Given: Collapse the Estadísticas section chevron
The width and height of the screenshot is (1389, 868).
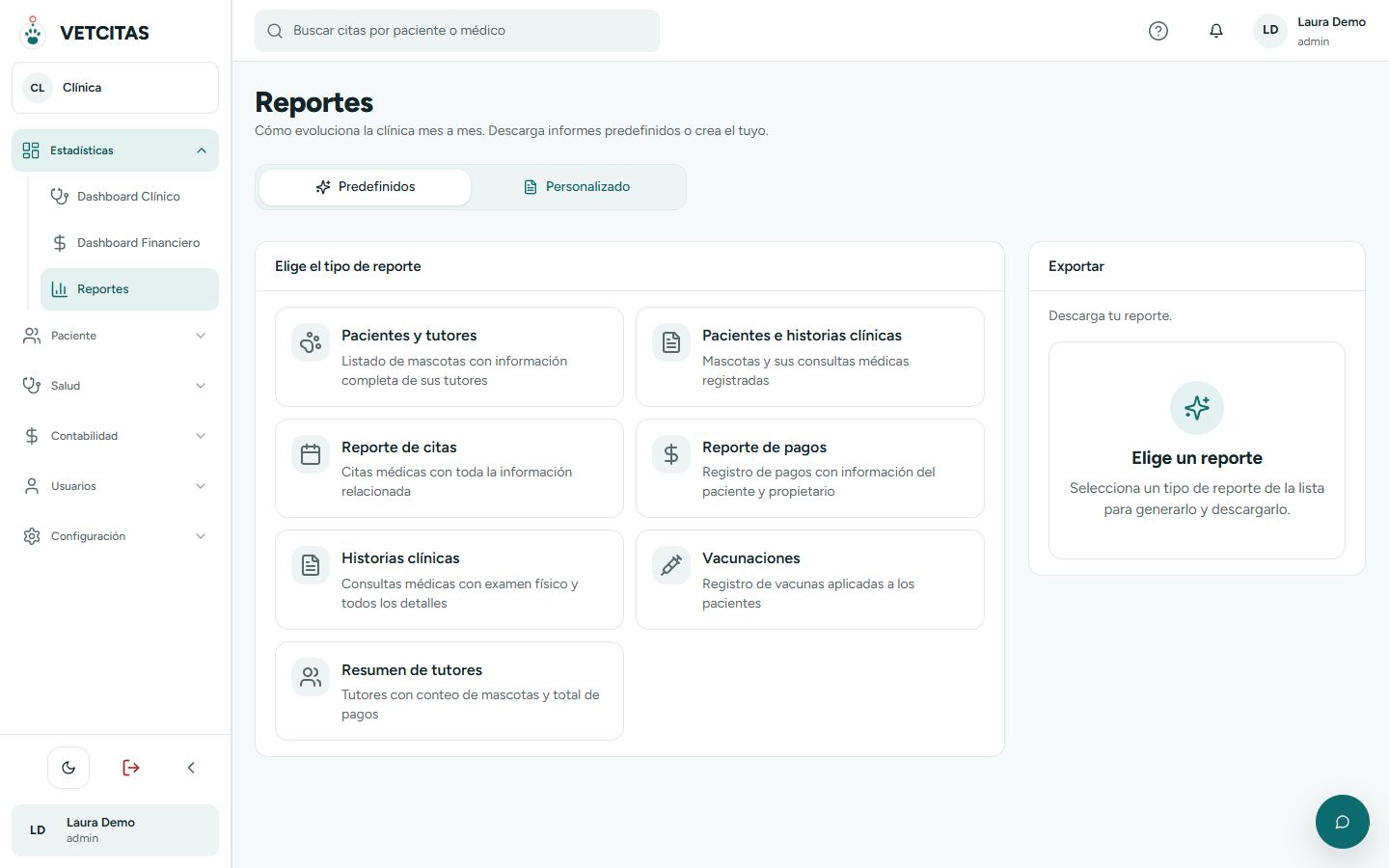Looking at the screenshot, I should coord(202,150).
